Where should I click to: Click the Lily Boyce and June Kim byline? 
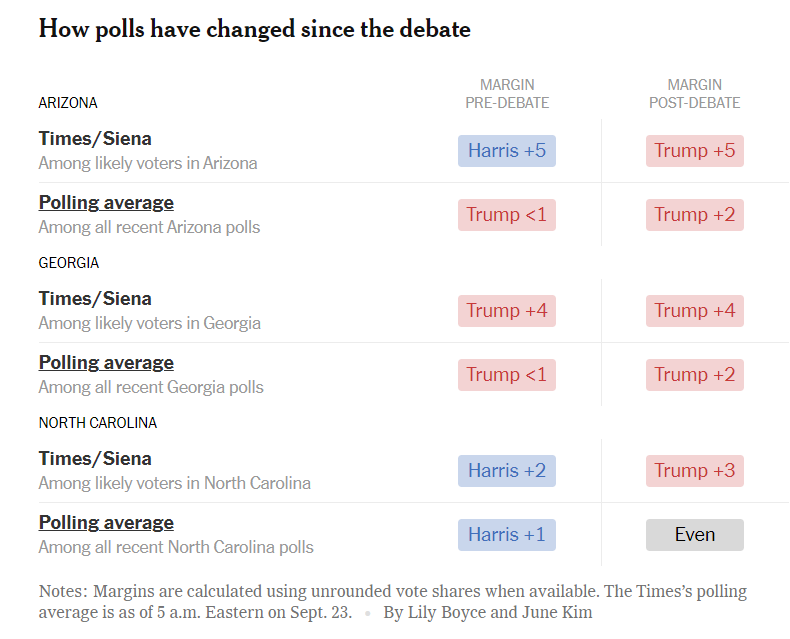tap(488, 612)
